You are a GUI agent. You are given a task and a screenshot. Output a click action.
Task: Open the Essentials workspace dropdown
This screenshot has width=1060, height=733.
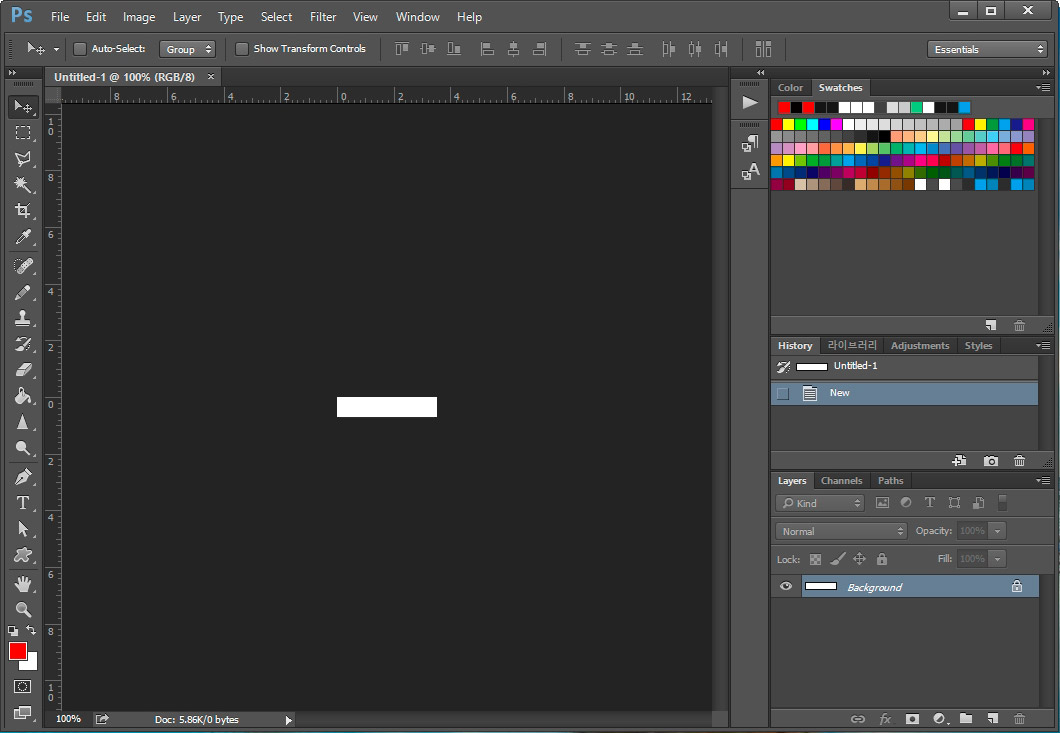[x=987, y=49]
